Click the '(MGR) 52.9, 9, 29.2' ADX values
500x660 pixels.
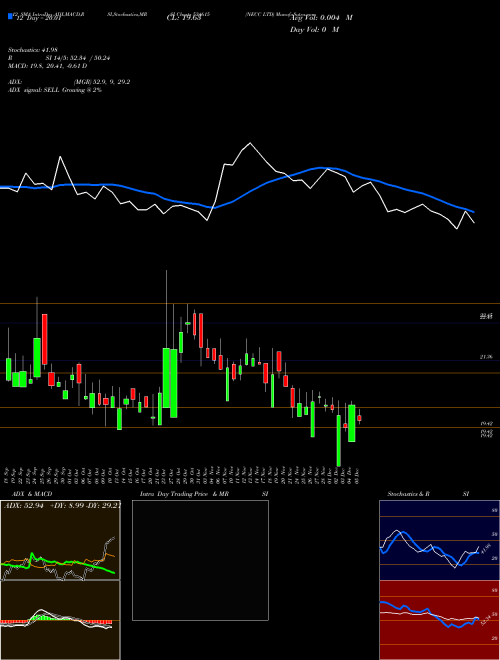pos(101,82)
